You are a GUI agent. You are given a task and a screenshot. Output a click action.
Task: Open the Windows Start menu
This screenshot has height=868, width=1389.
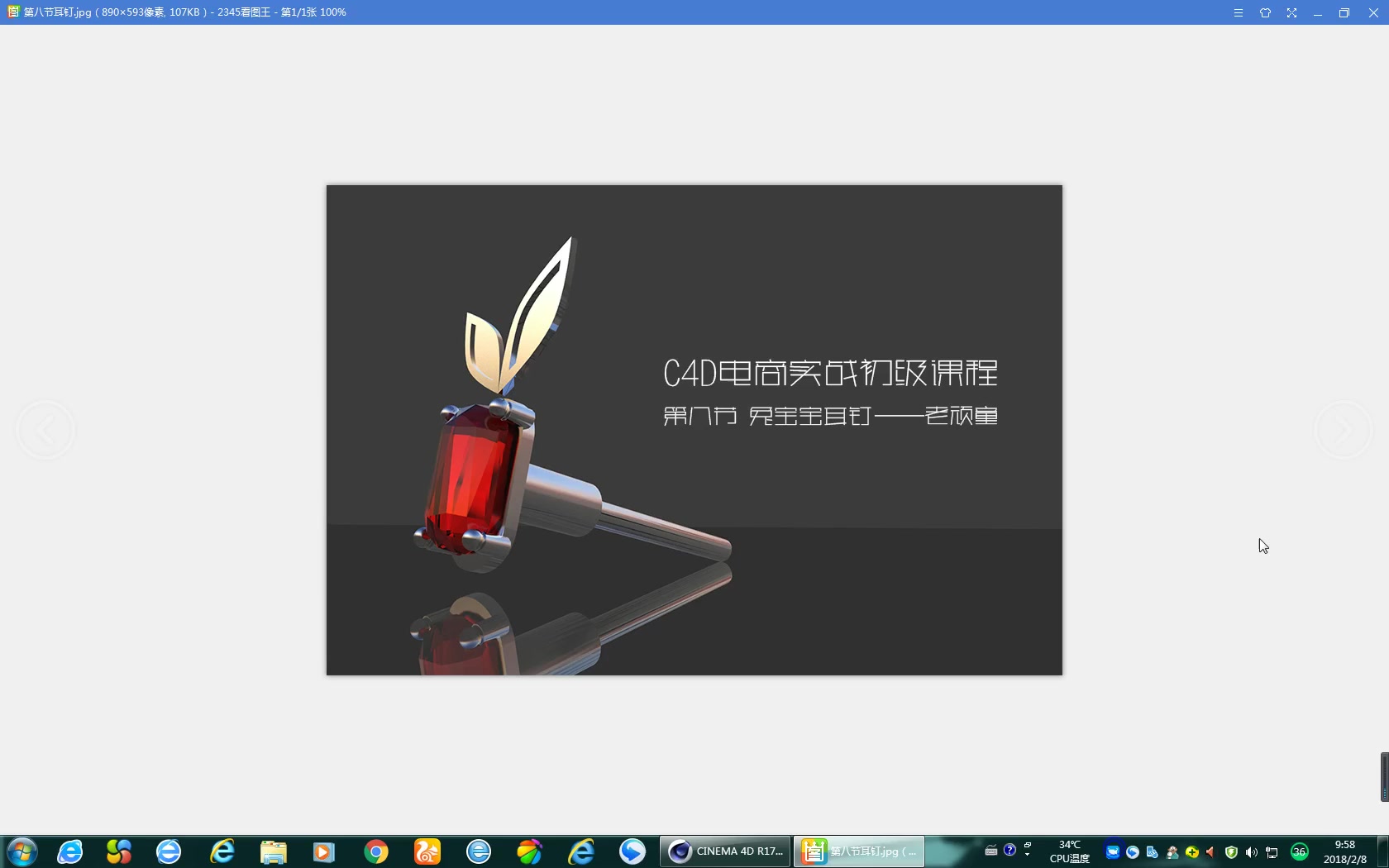coord(21,851)
